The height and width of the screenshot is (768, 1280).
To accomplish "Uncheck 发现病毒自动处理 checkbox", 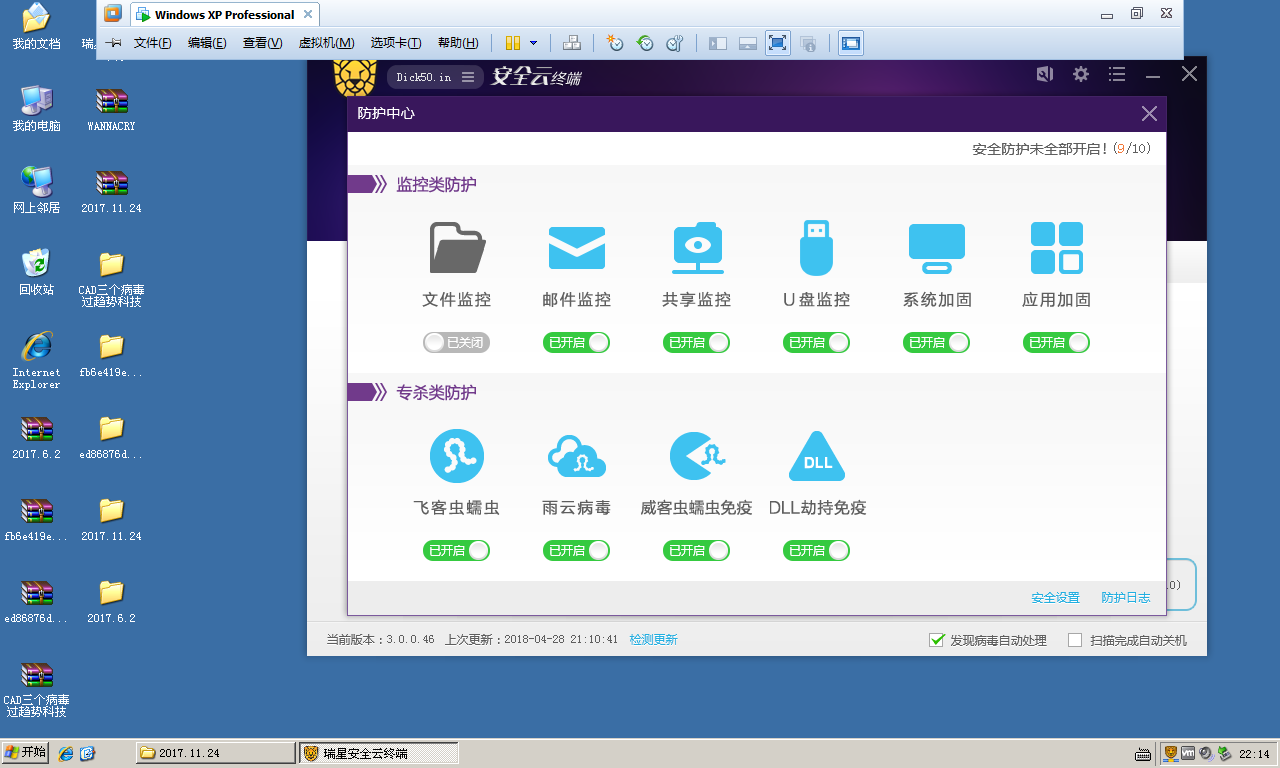I will [x=937, y=640].
